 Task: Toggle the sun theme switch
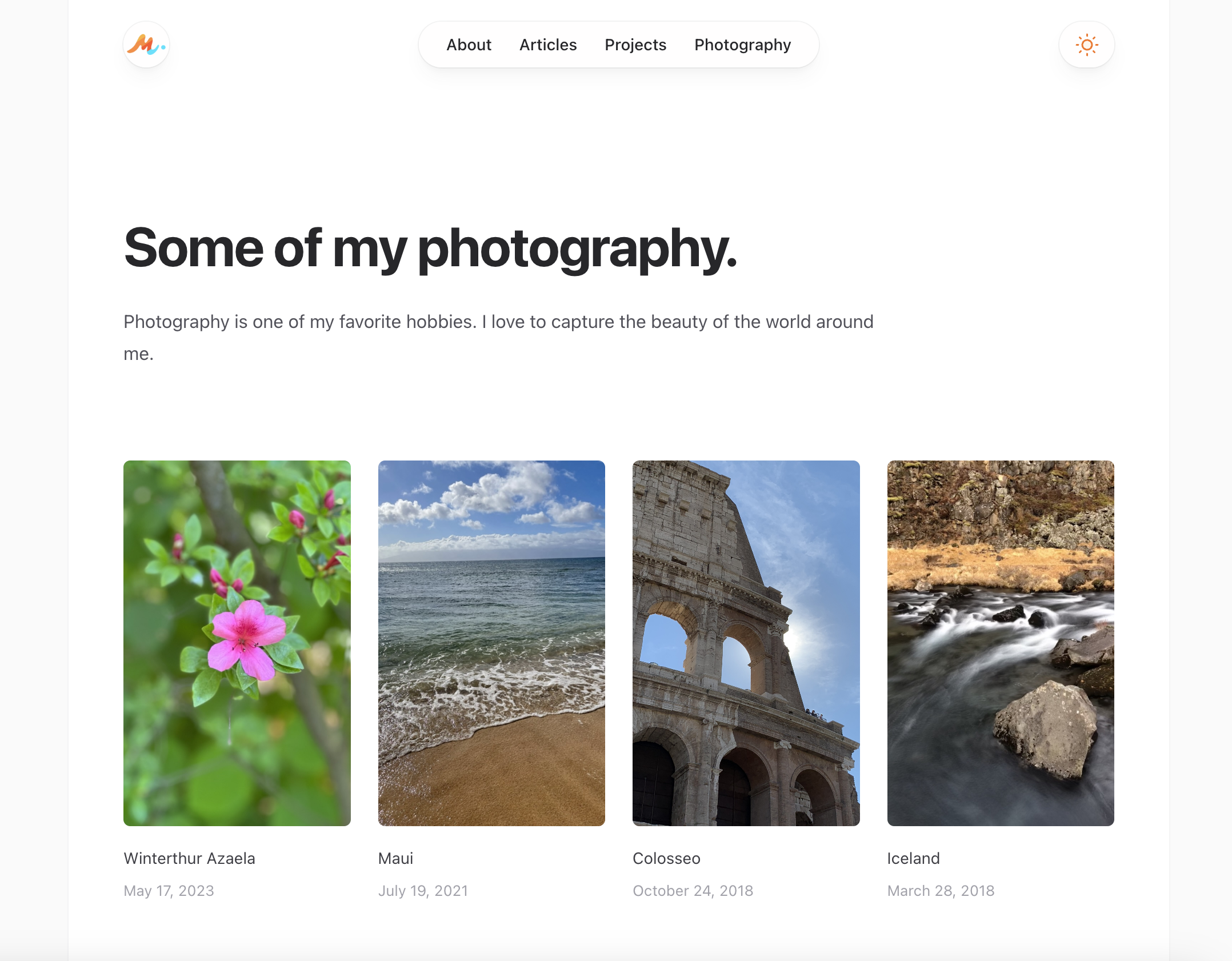tap(1086, 45)
